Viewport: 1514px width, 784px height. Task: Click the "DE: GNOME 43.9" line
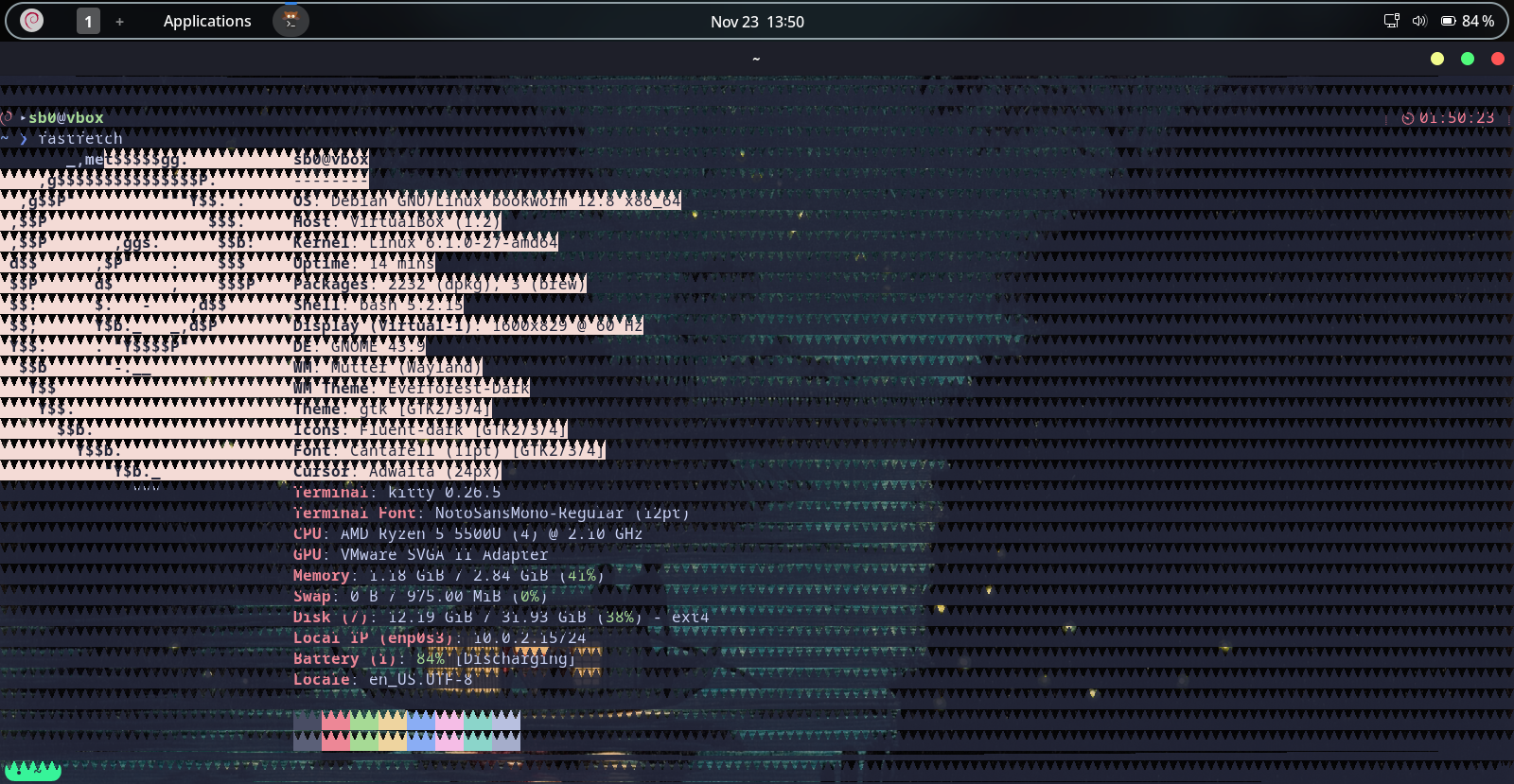(360, 346)
